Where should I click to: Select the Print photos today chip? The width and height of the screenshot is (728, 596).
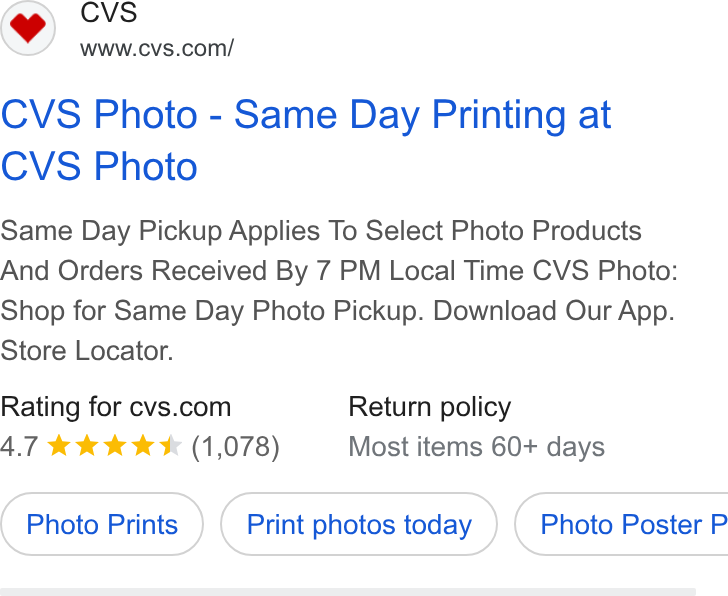click(359, 524)
